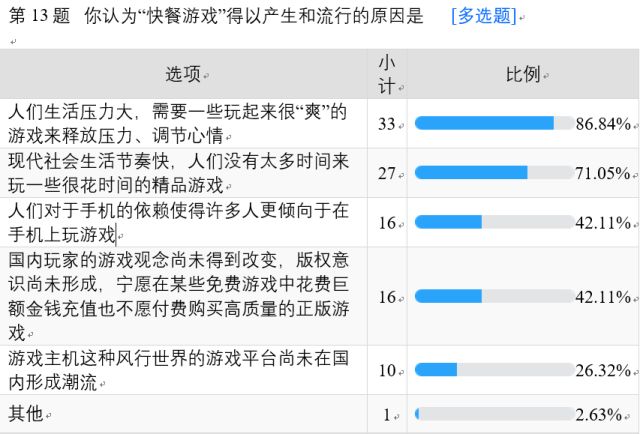Click the progress bar in the 手机依赖 row
The image size is (640, 434).
[494, 222]
